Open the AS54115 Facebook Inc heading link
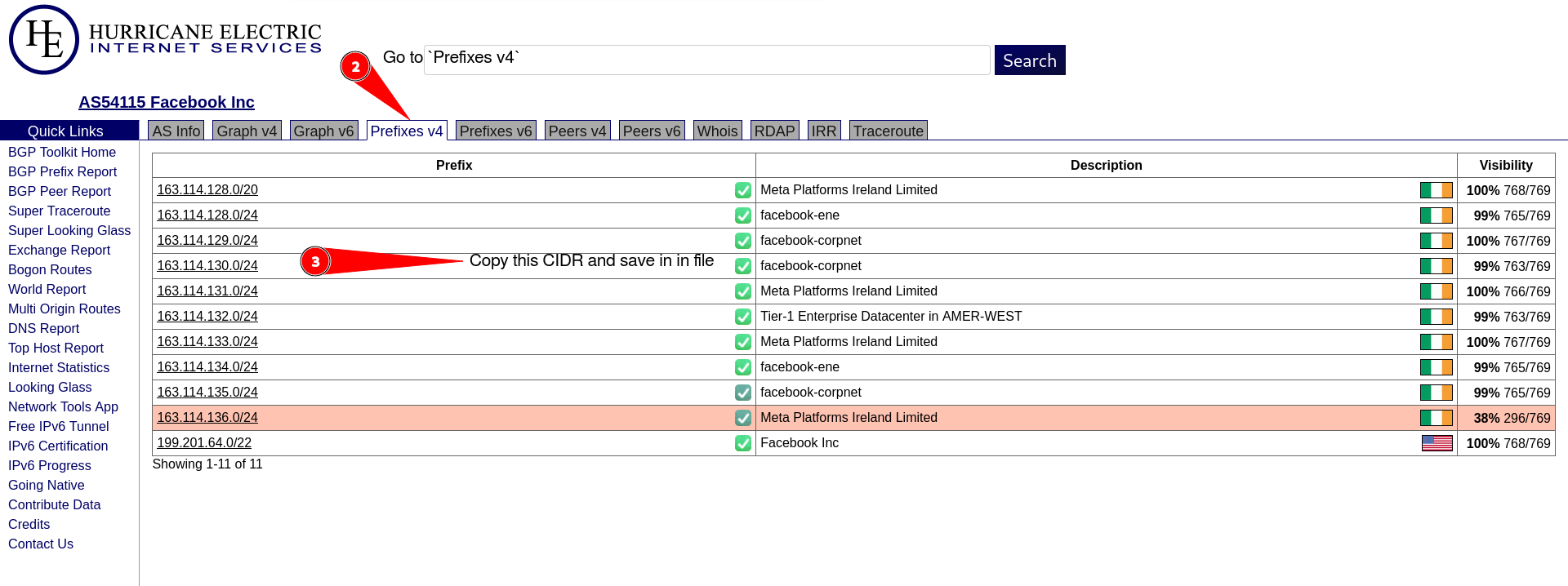 pos(167,102)
